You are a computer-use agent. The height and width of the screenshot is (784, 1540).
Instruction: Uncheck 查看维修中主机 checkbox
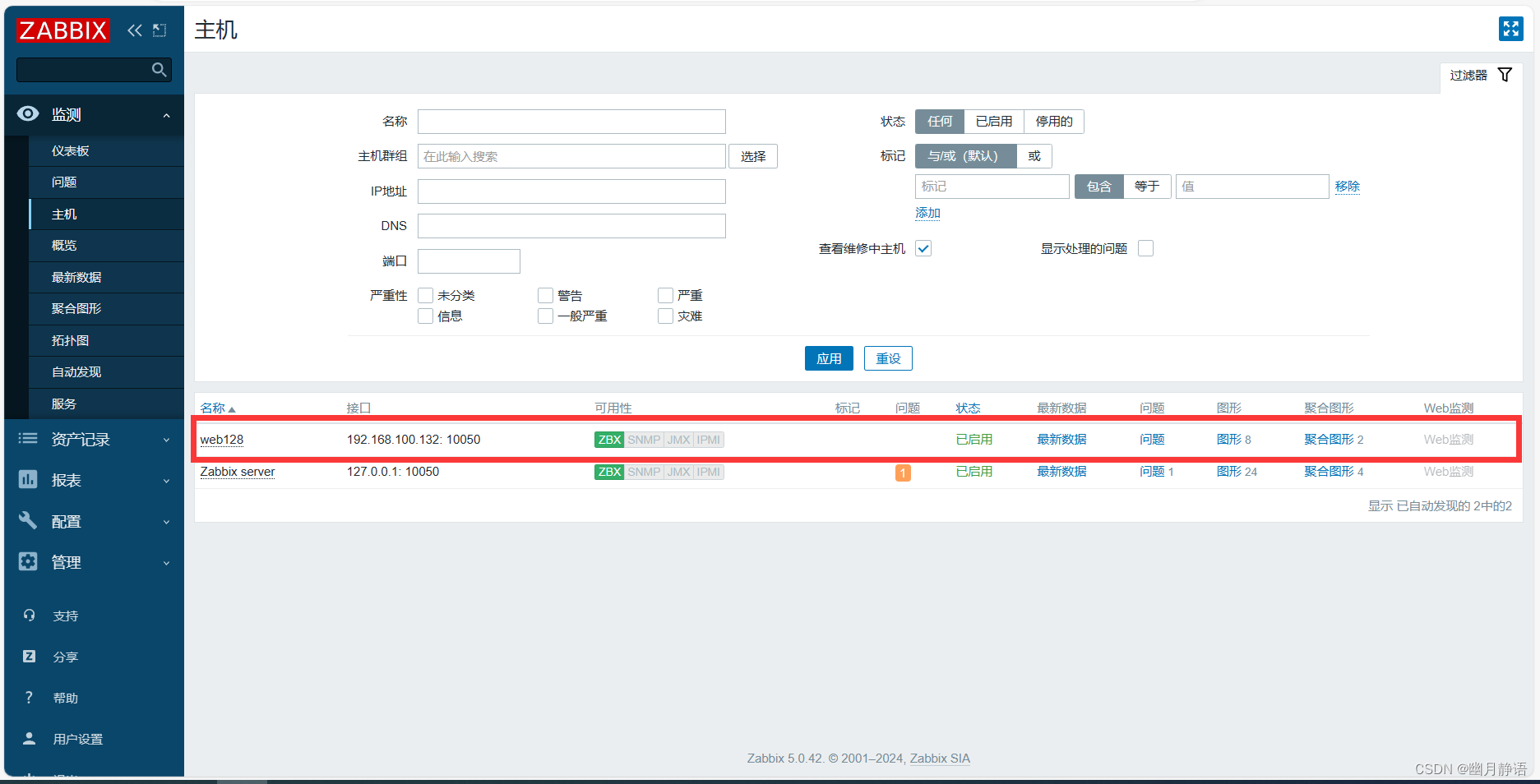click(x=923, y=248)
